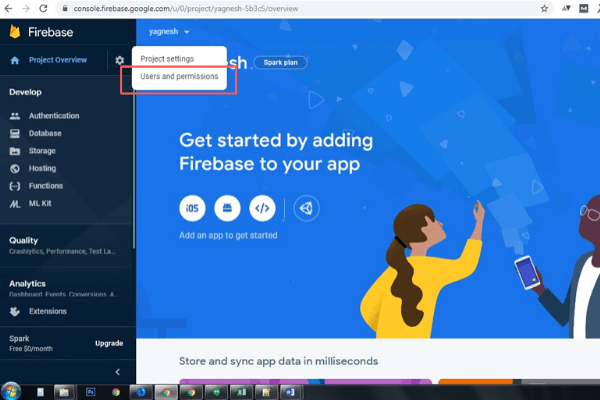
Task: Choose the Web app code icon
Action: tap(262, 208)
